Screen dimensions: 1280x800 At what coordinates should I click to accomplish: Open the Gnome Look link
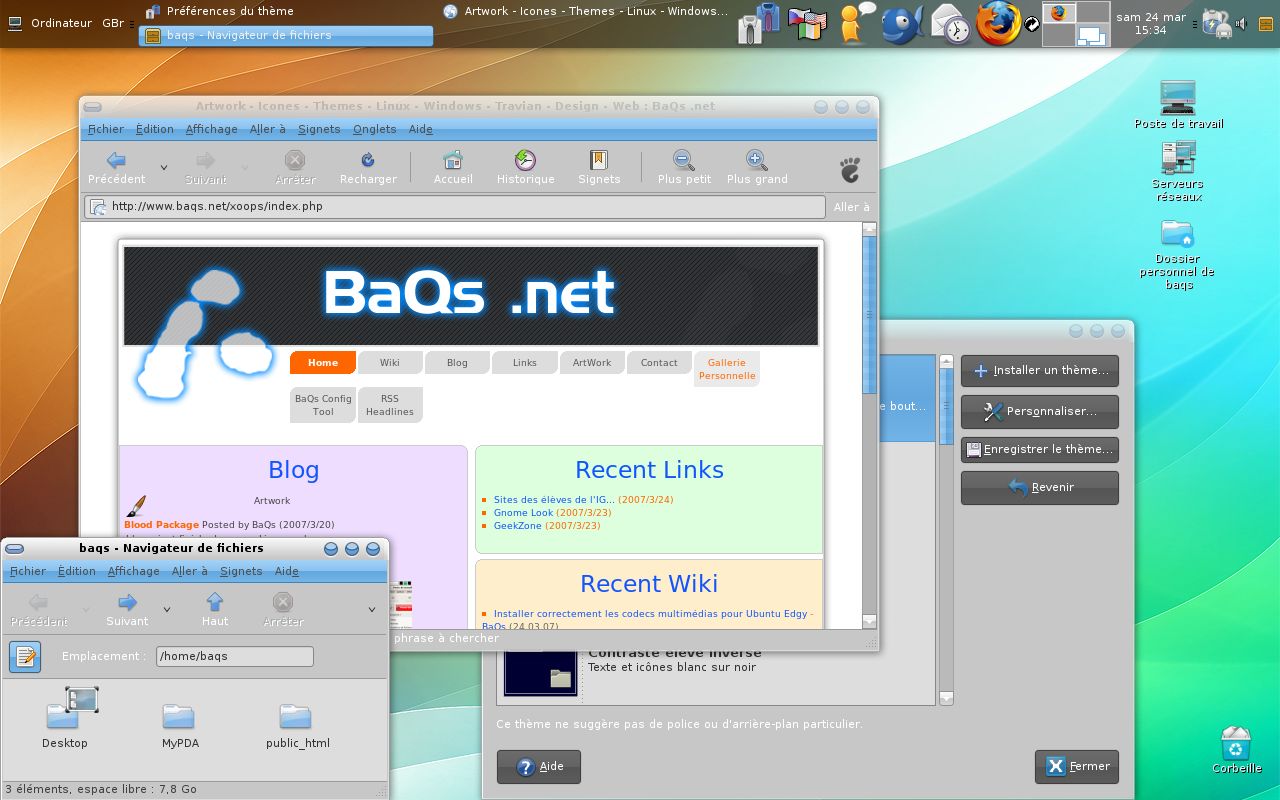[523, 512]
